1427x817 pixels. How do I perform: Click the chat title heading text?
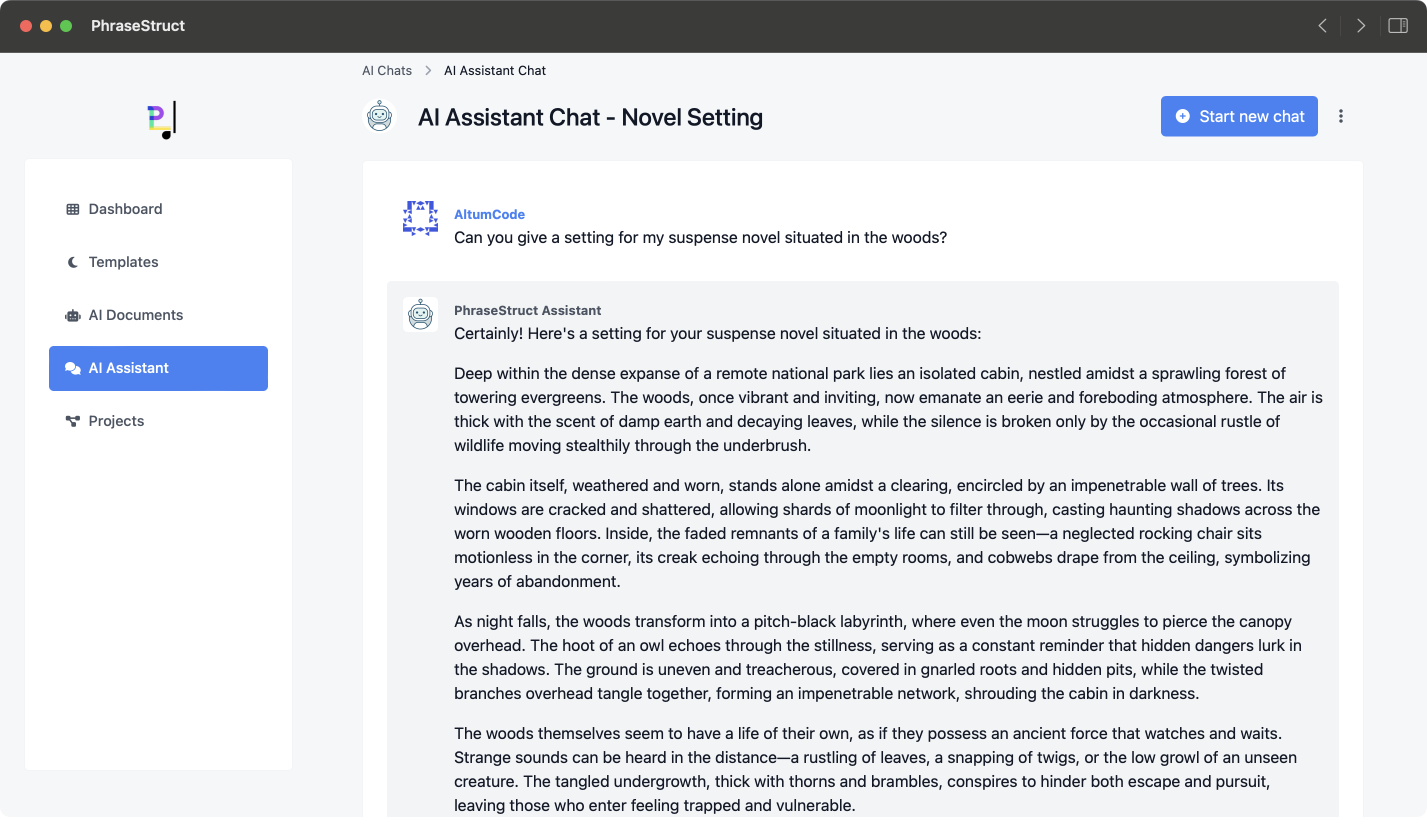590,118
